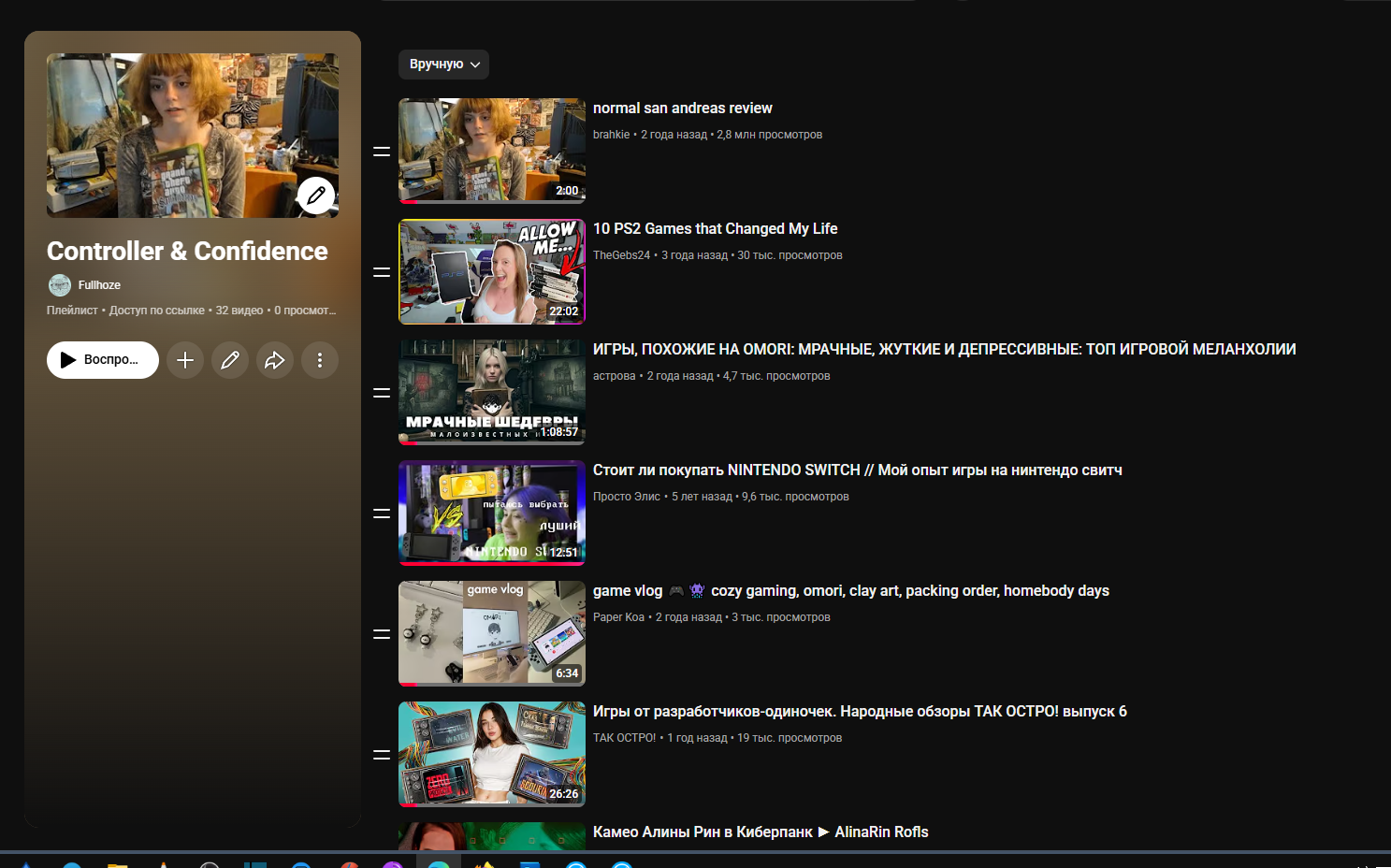Play the Nintendo Switch thumbnail (12:51)

tap(492, 513)
